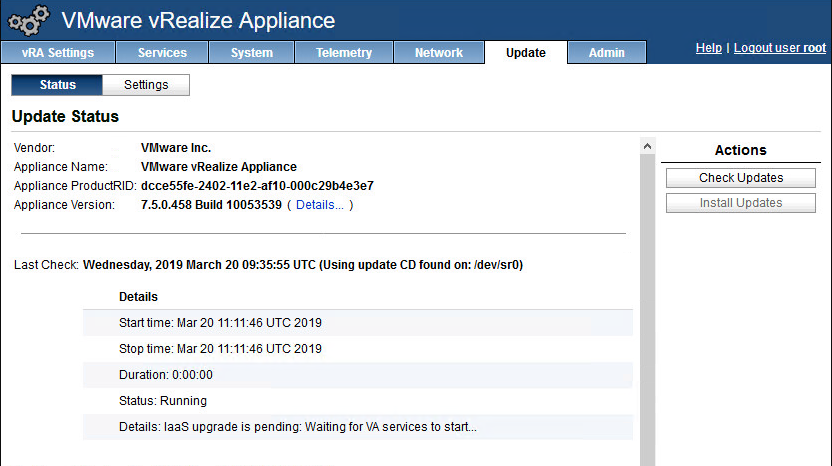Click the Help link

(708, 48)
